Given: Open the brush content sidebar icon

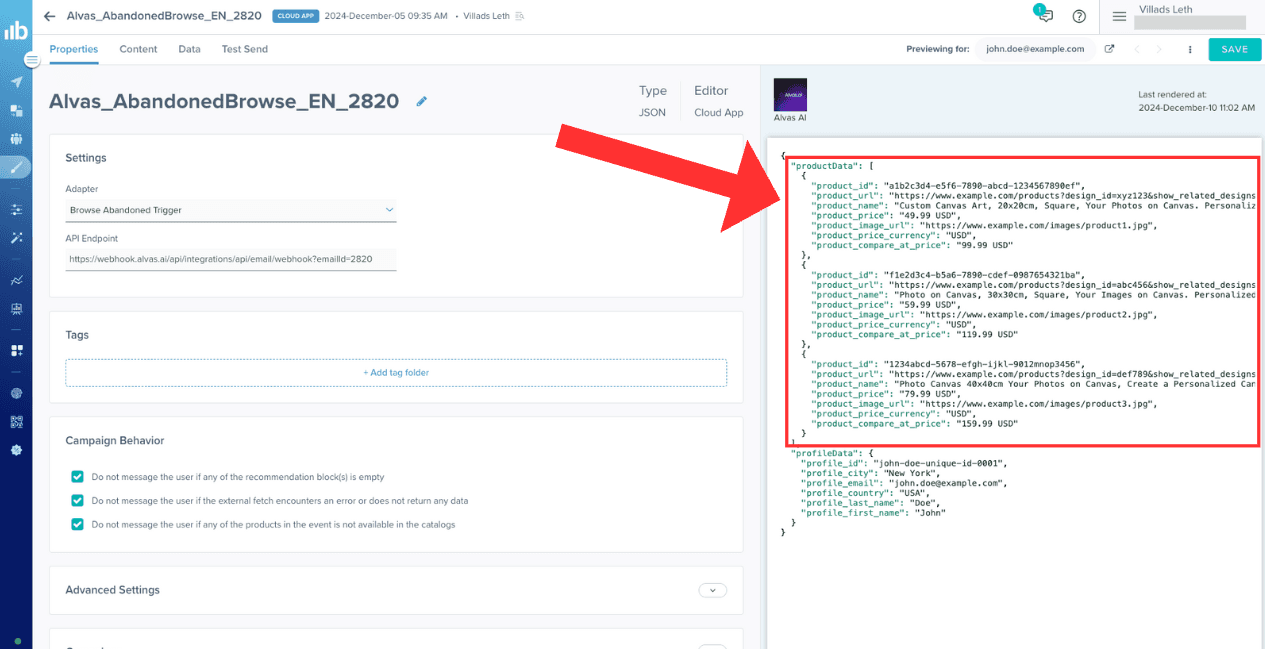Looking at the screenshot, I should click(x=16, y=167).
